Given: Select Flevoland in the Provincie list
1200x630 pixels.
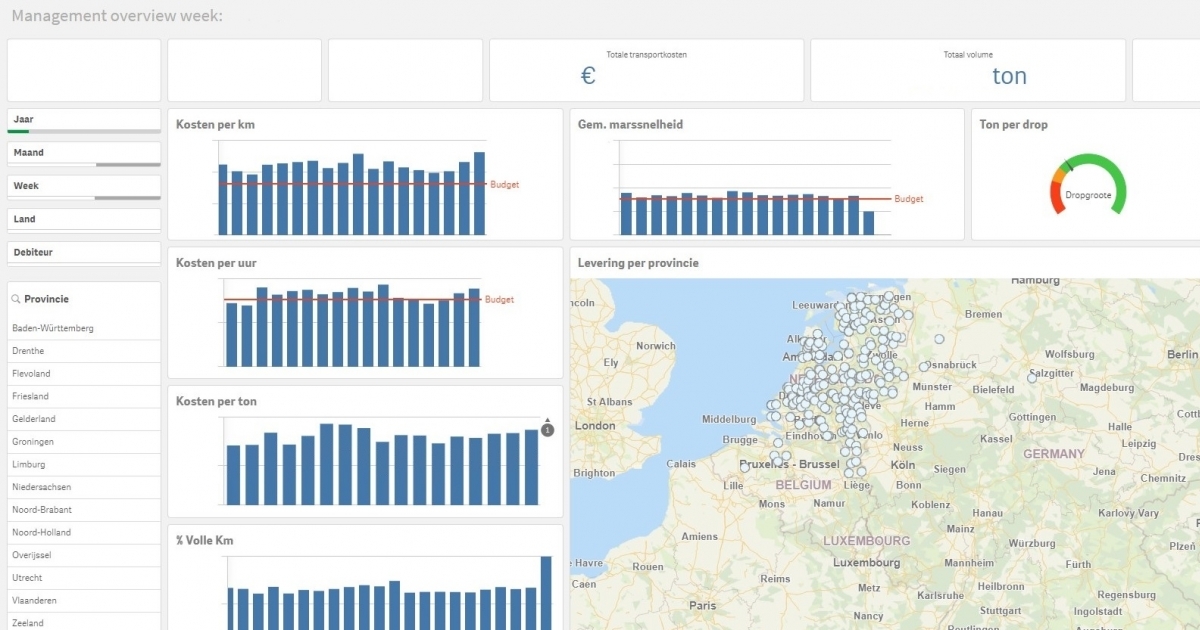Looking at the screenshot, I should pyautogui.click(x=84, y=373).
